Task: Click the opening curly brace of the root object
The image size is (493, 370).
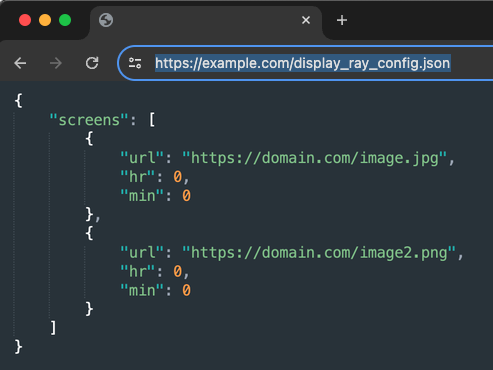Action: pos(19,101)
